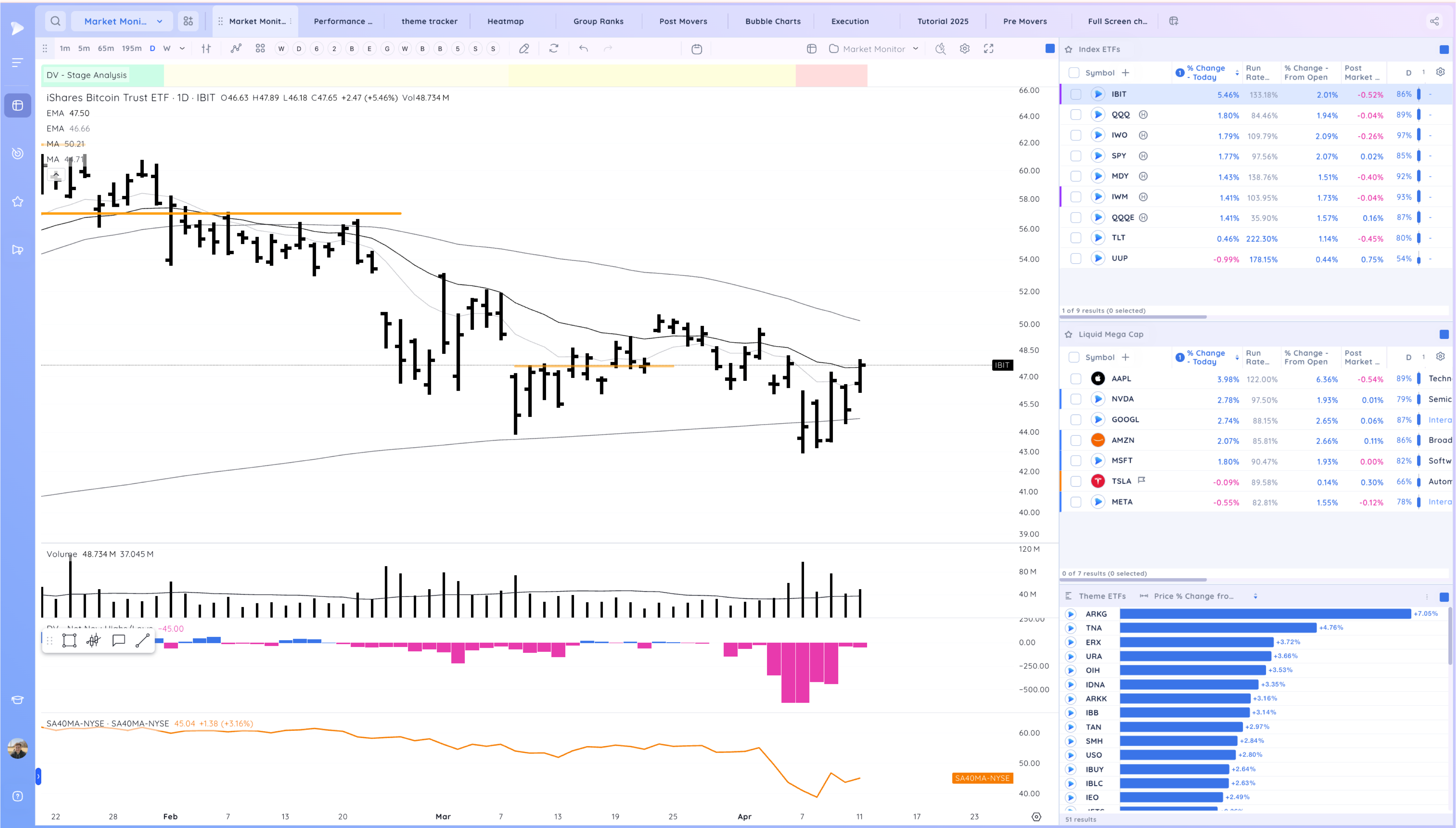The width and height of the screenshot is (1456, 828).
Task: Tick the select-all checkbox in Index ETFs
Action: tap(1073, 73)
